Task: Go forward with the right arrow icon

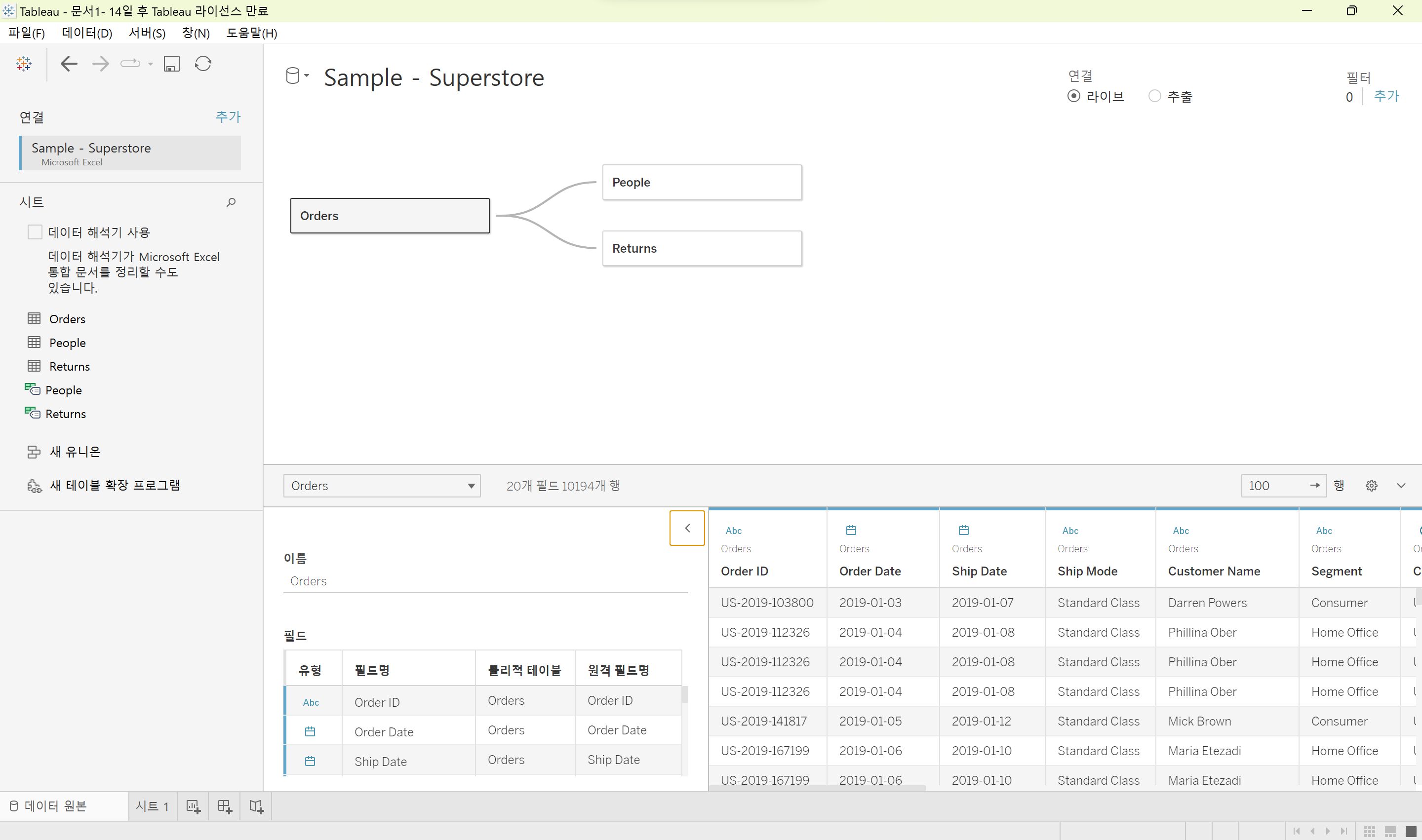Action: (x=100, y=63)
